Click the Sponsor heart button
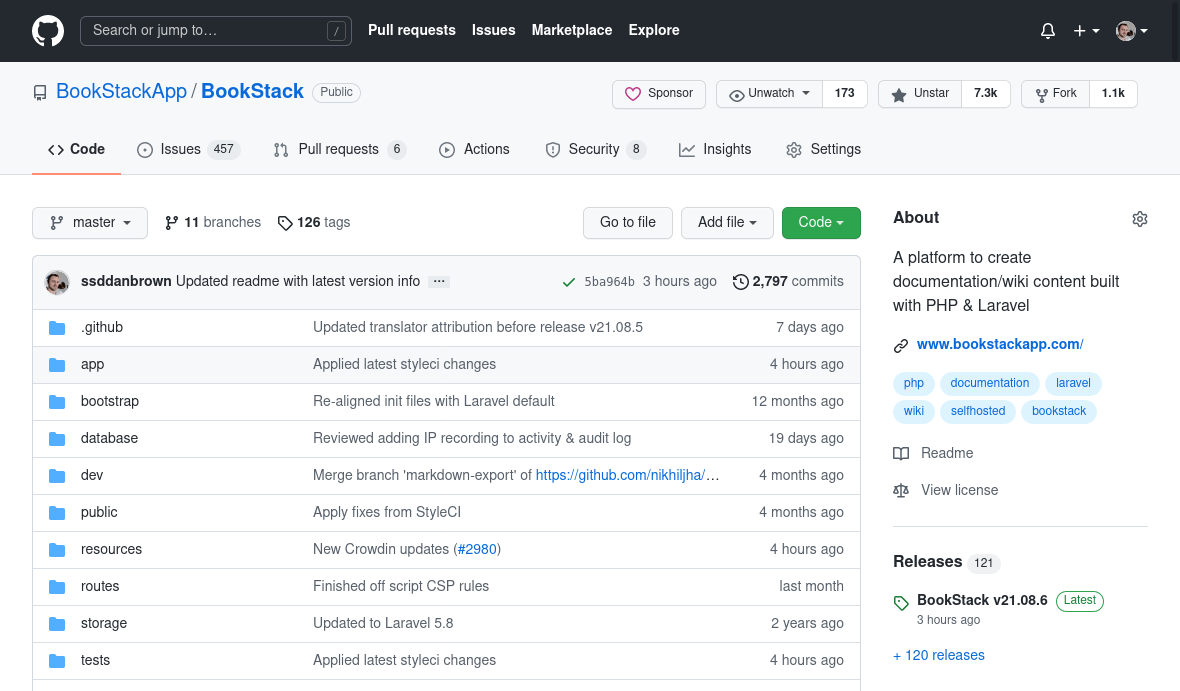 [x=659, y=93]
